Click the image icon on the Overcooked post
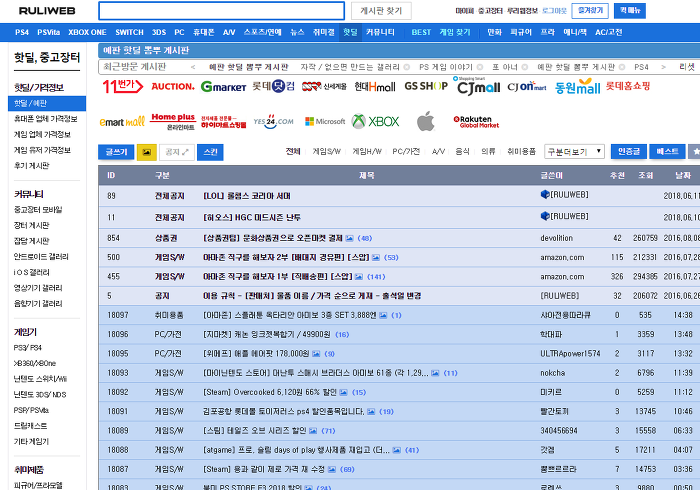 (x=343, y=393)
